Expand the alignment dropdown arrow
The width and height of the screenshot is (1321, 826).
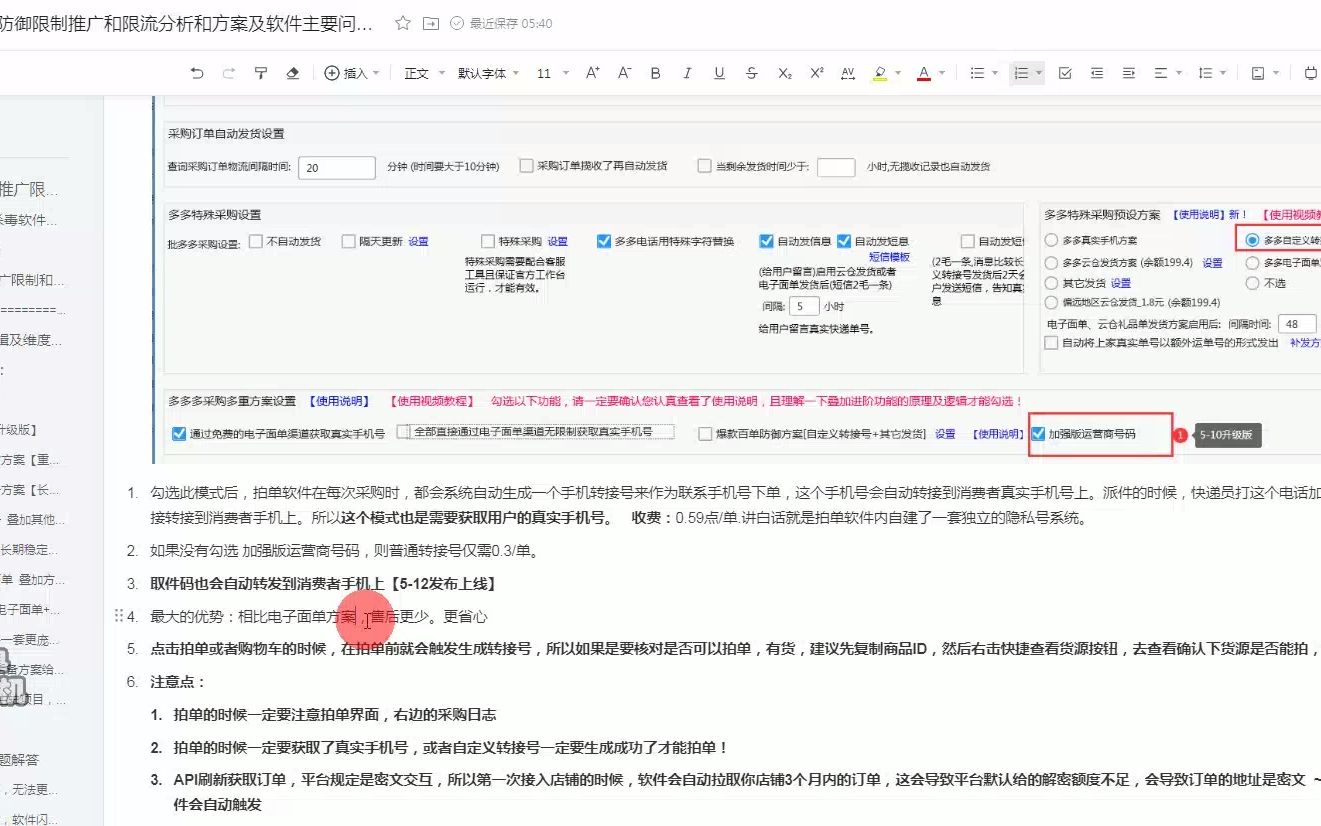click(1179, 73)
